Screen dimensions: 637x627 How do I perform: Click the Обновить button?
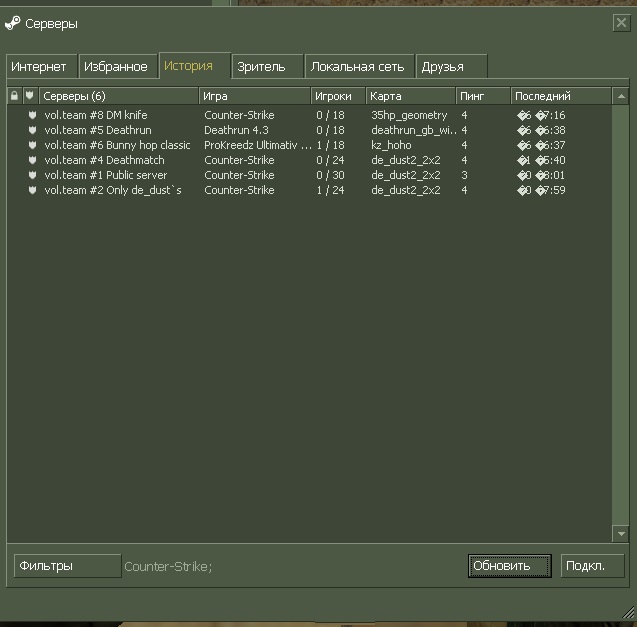(x=509, y=566)
